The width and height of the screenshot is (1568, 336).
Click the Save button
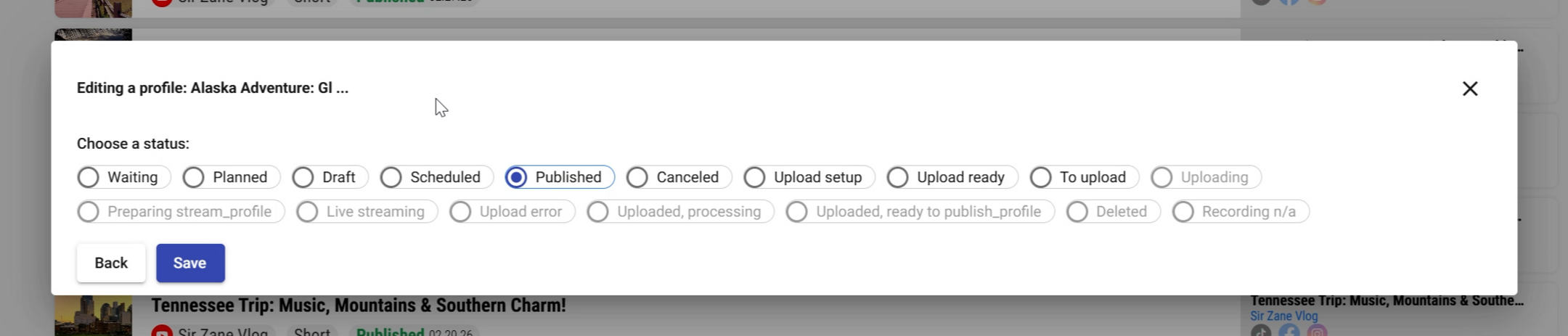[190, 263]
